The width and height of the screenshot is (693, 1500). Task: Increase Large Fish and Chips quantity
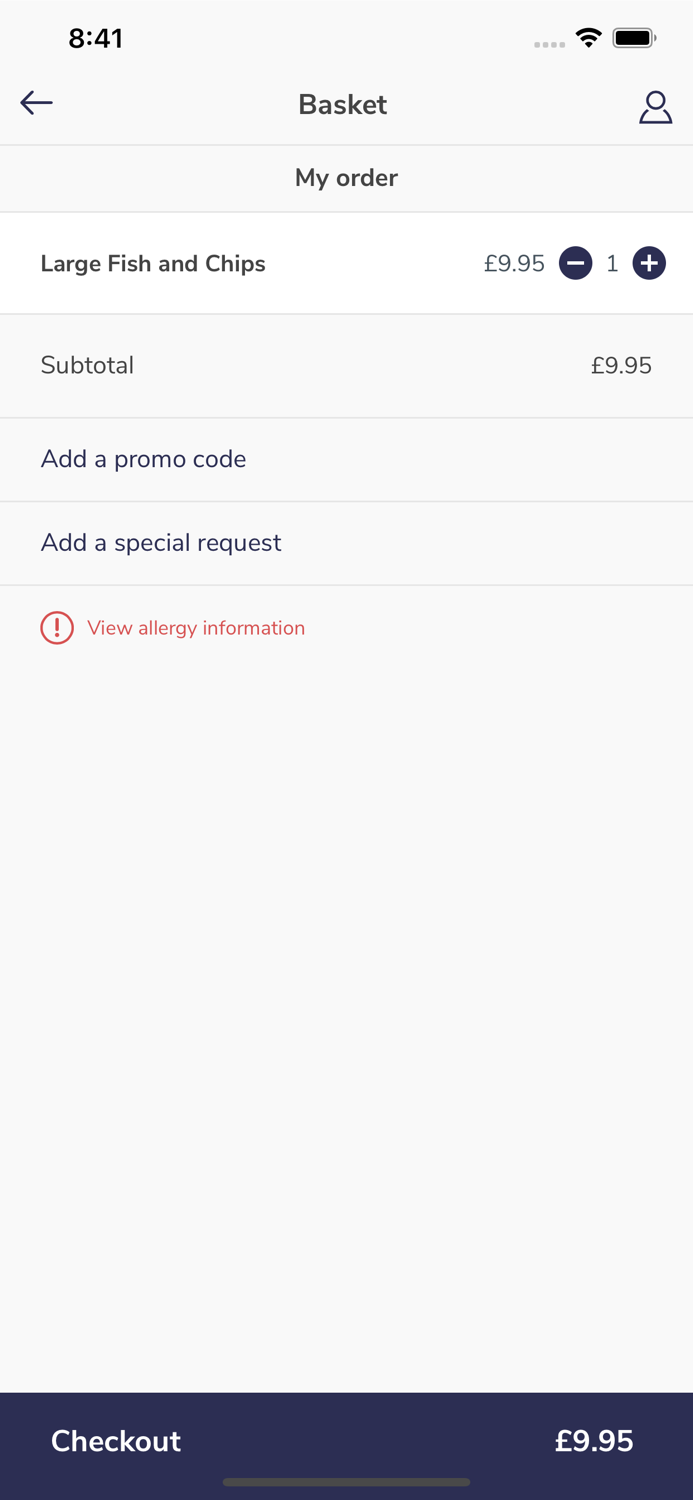click(649, 264)
